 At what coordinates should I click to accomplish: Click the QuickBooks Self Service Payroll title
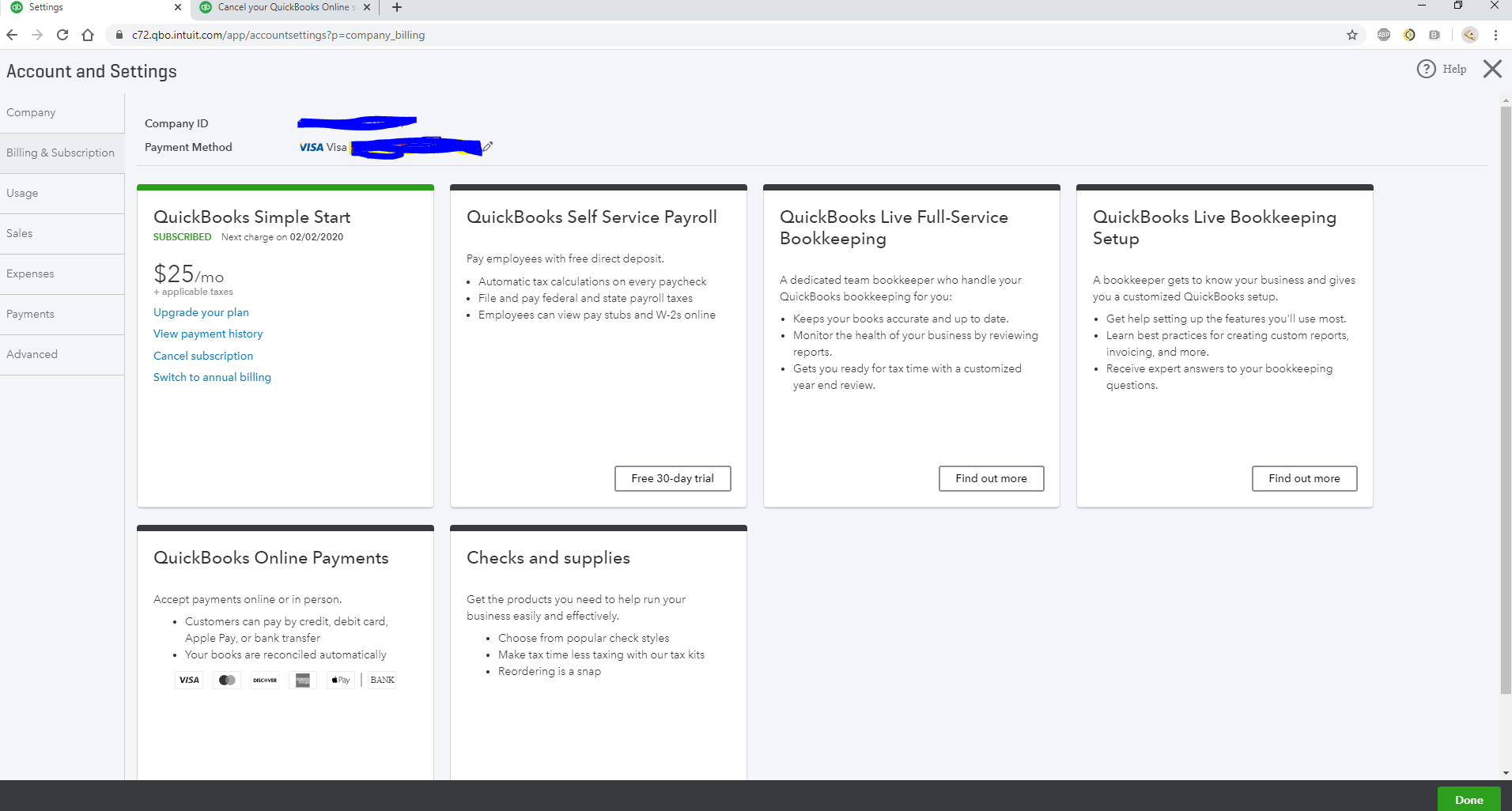click(x=592, y=217)
